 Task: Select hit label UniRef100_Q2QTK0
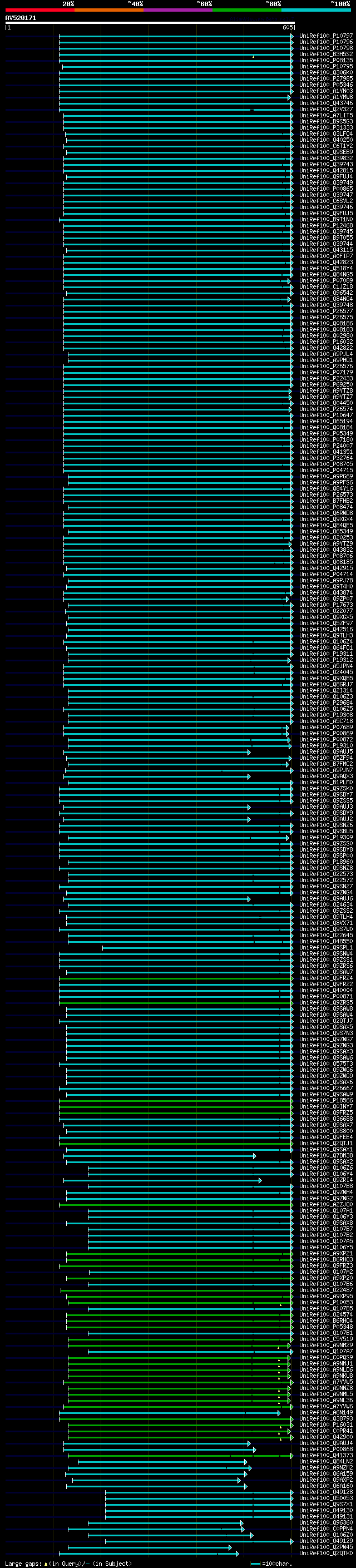[x=326, y=1554]
